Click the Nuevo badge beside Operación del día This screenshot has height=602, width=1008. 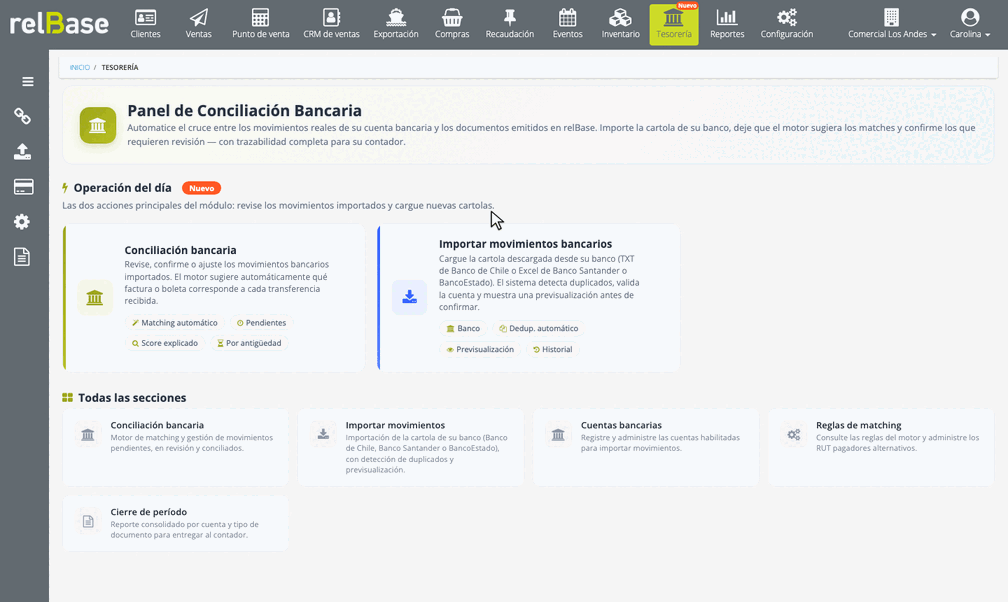pyautogui.click(x=202, y=188)
